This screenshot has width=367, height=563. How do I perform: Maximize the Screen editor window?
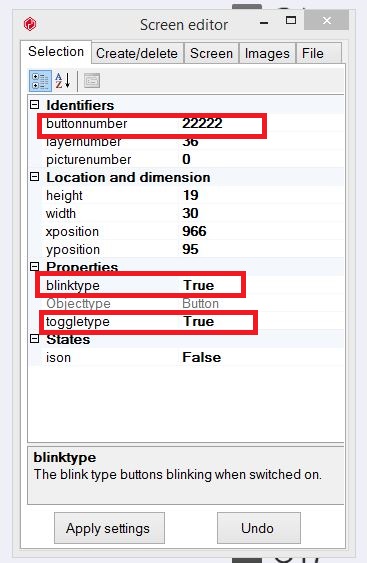click(x=291, y=20)
